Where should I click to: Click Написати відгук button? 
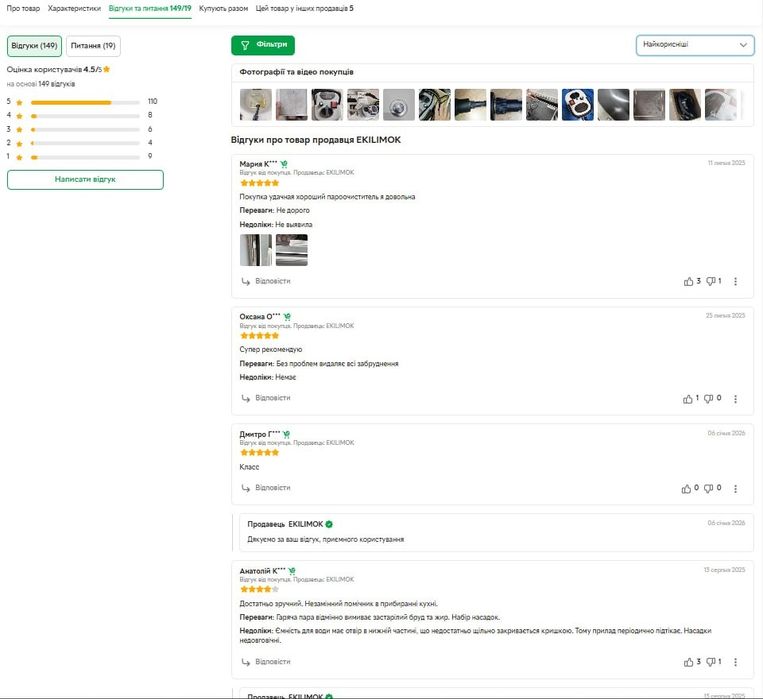click(x=85, y=180)
